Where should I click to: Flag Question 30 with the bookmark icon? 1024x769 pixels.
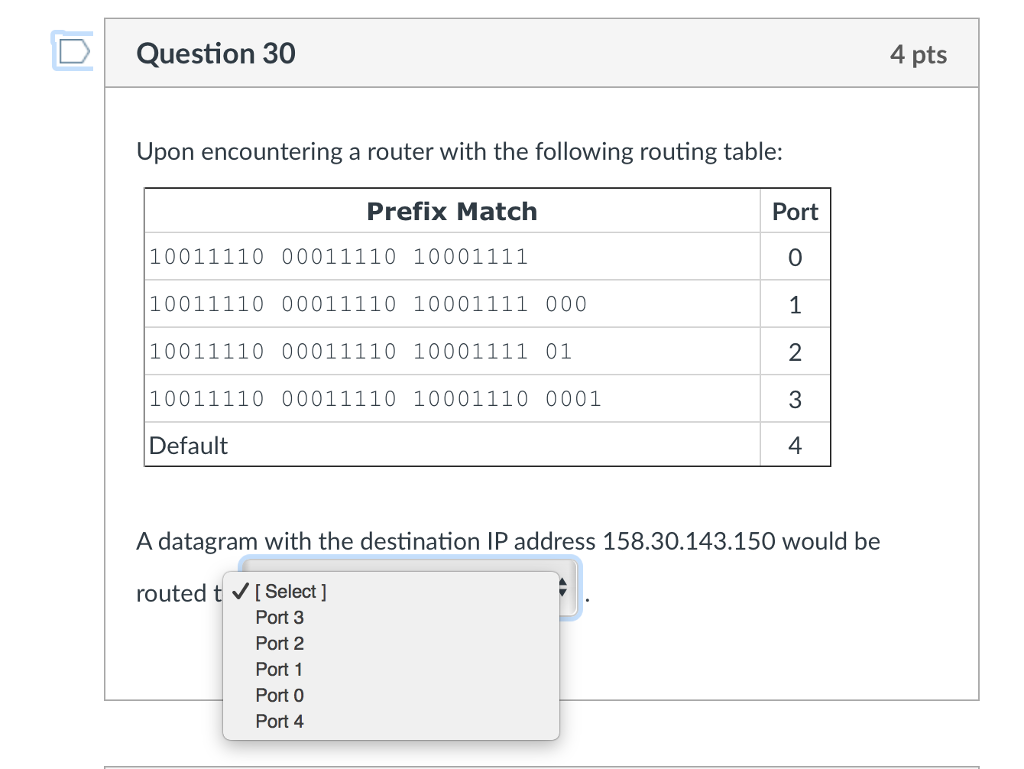(73, 51)
